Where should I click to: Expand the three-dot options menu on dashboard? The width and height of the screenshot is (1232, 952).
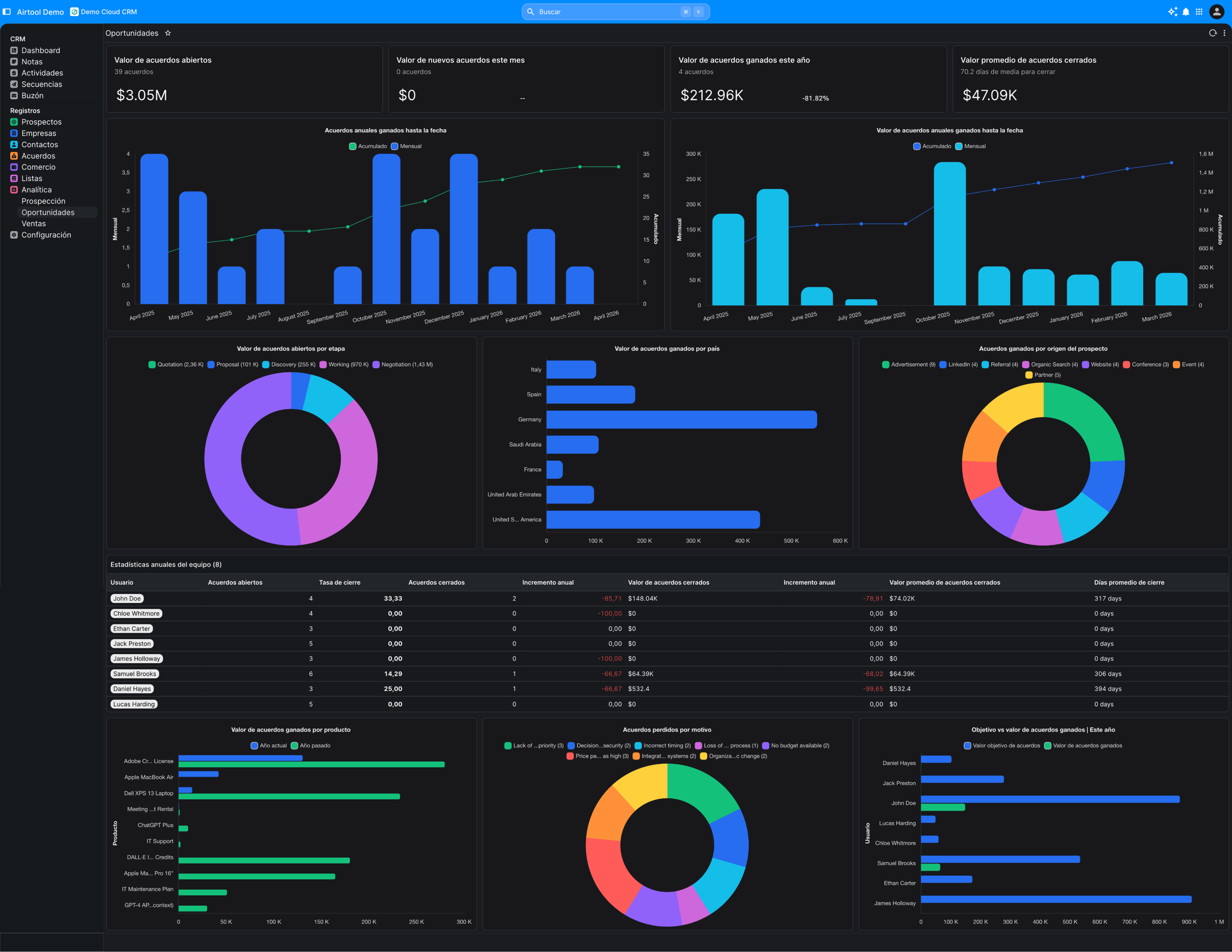pos(1225,33)
